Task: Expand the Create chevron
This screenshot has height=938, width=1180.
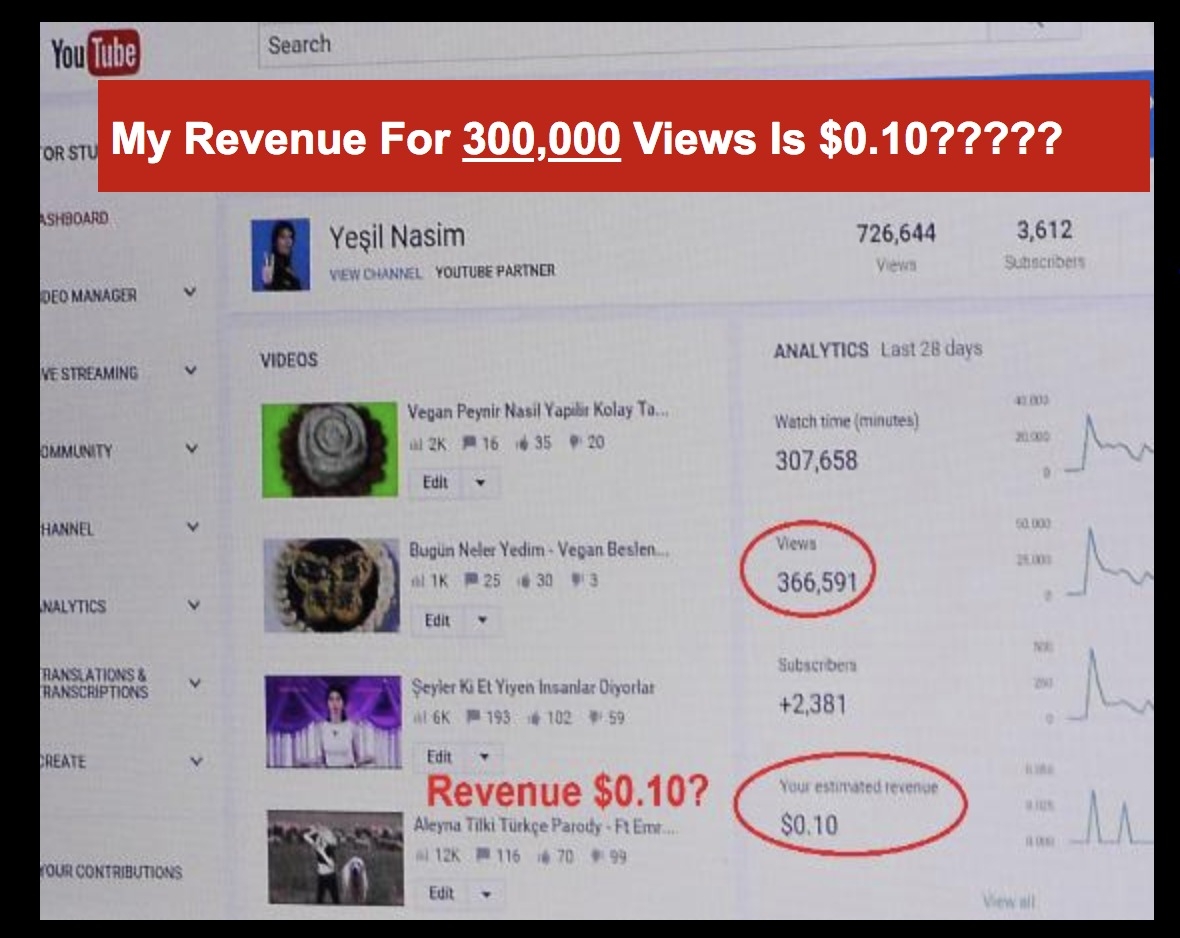Action: (x=196, y=762)
